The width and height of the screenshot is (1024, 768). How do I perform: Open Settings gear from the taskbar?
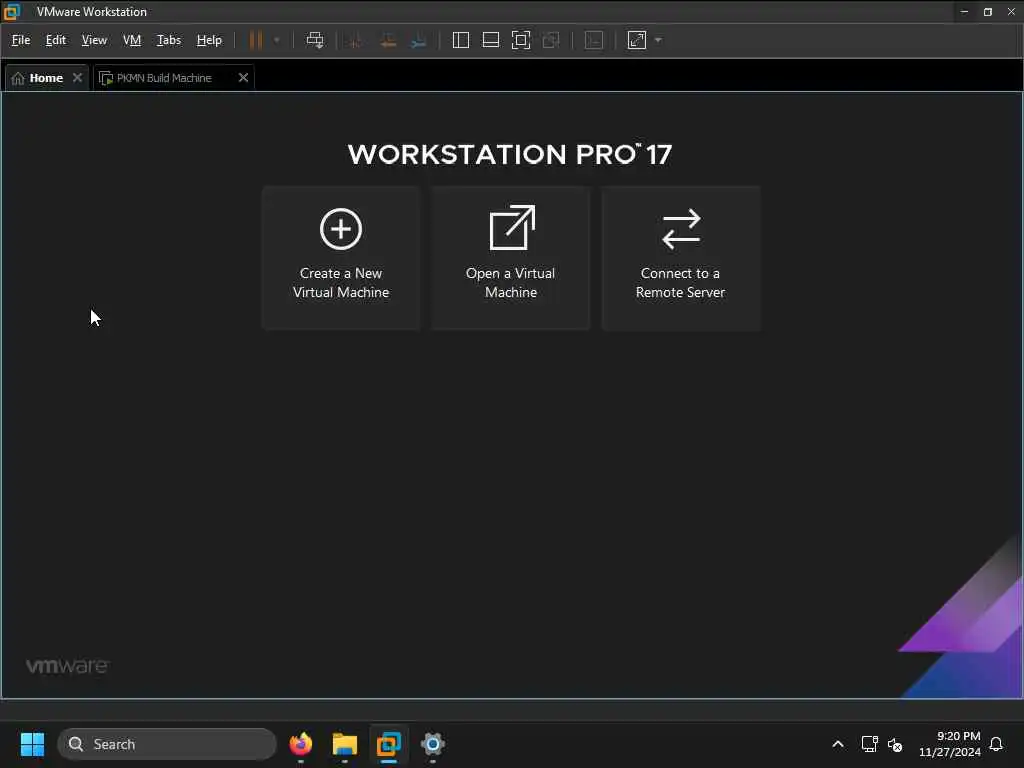432,744
